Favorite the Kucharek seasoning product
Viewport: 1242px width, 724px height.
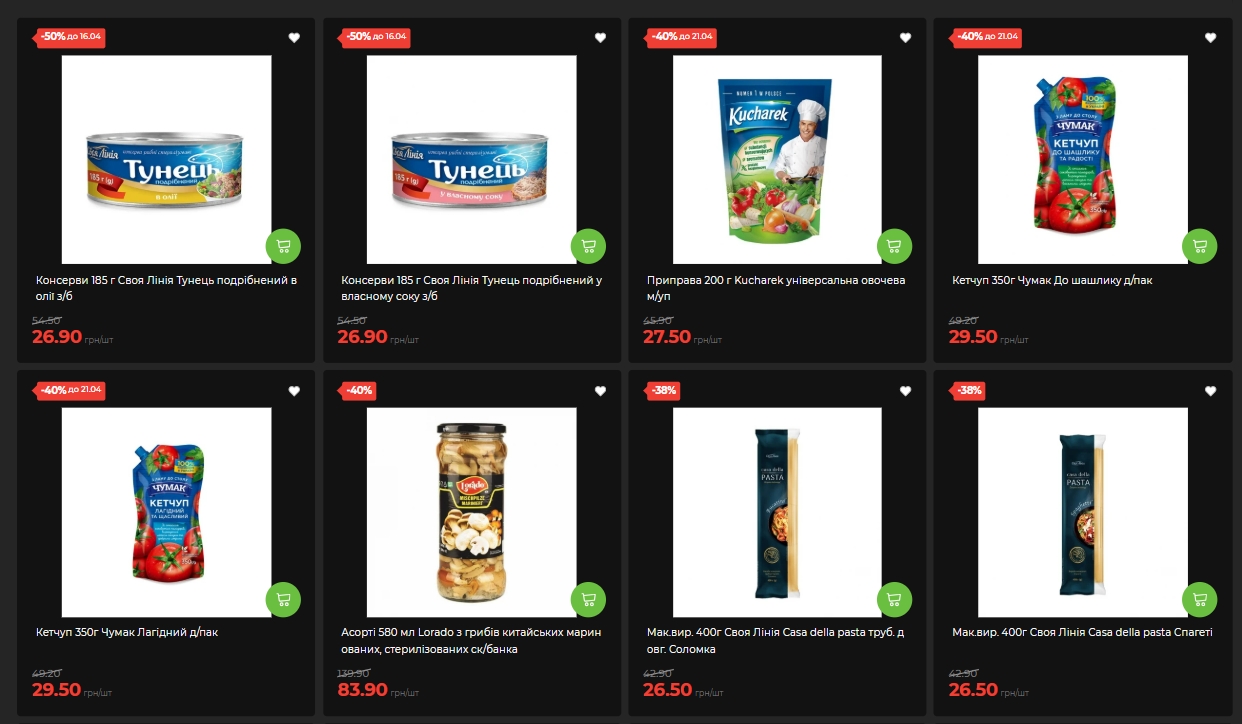[905, 38]
